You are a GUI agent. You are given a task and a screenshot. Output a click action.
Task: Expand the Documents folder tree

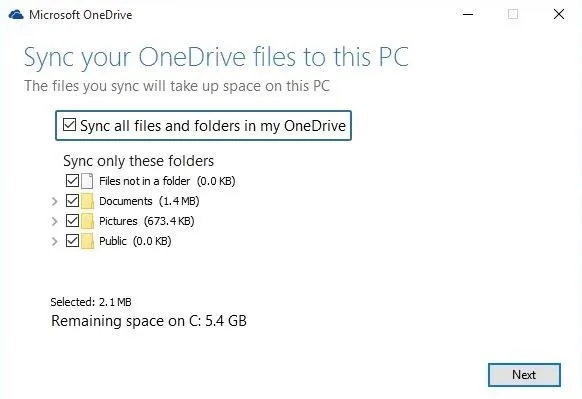point(55,202)
